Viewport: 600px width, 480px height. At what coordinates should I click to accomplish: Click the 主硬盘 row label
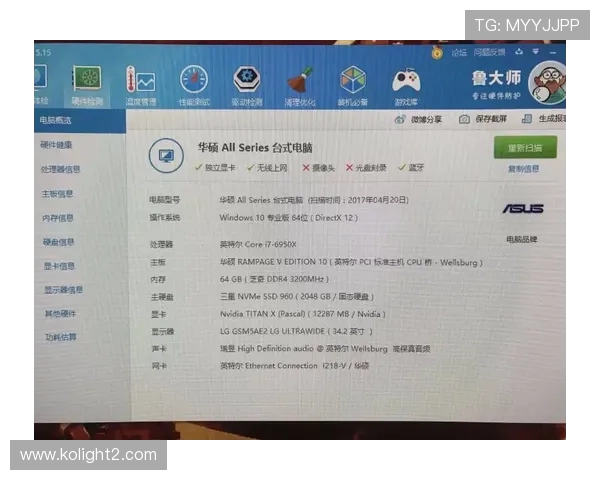pos(162,297)
